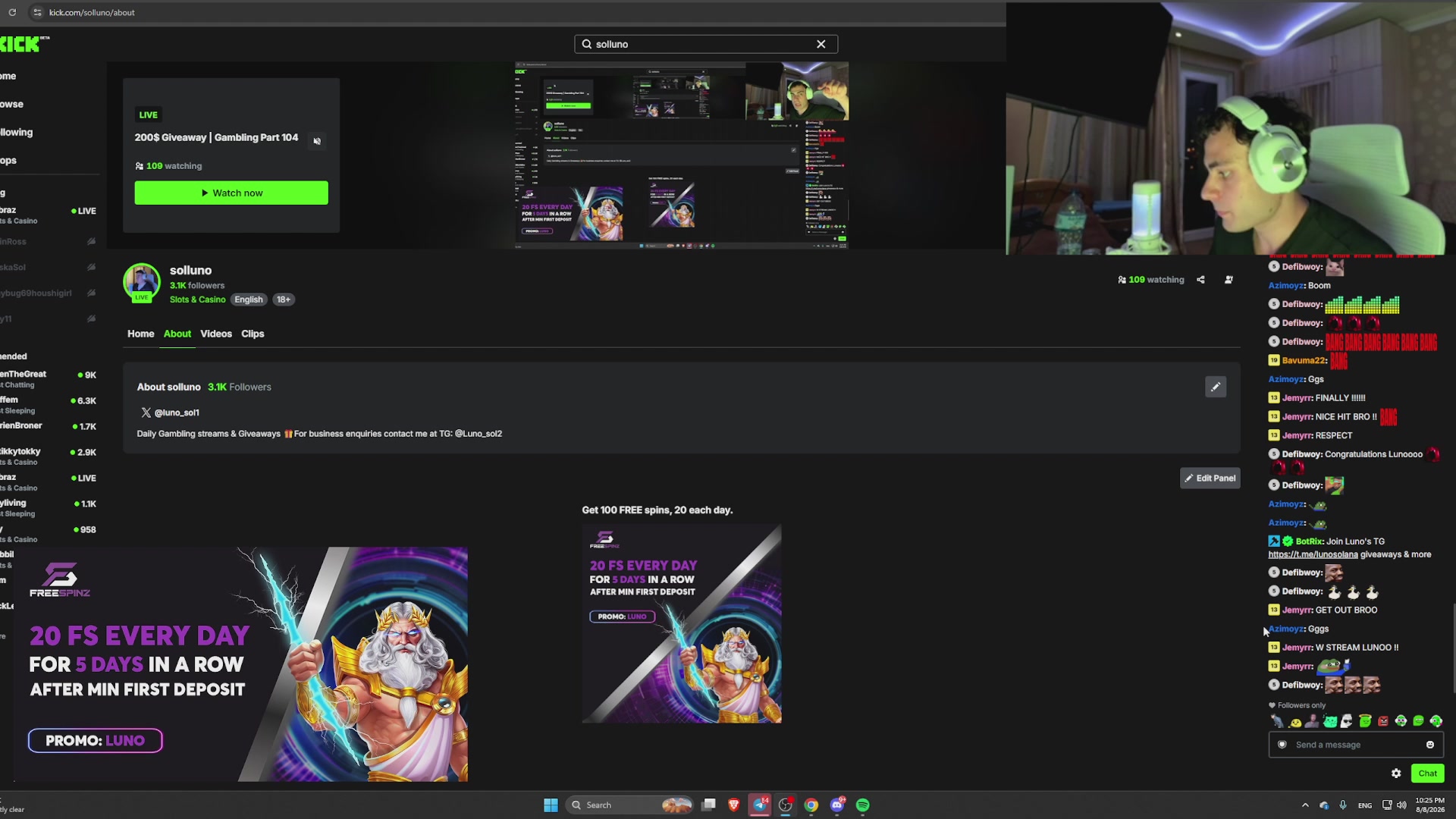The height and width of the screenshot is (819, 1456).
Task: Insert the red angry quick emote
Action: [x=1383, y=722]
